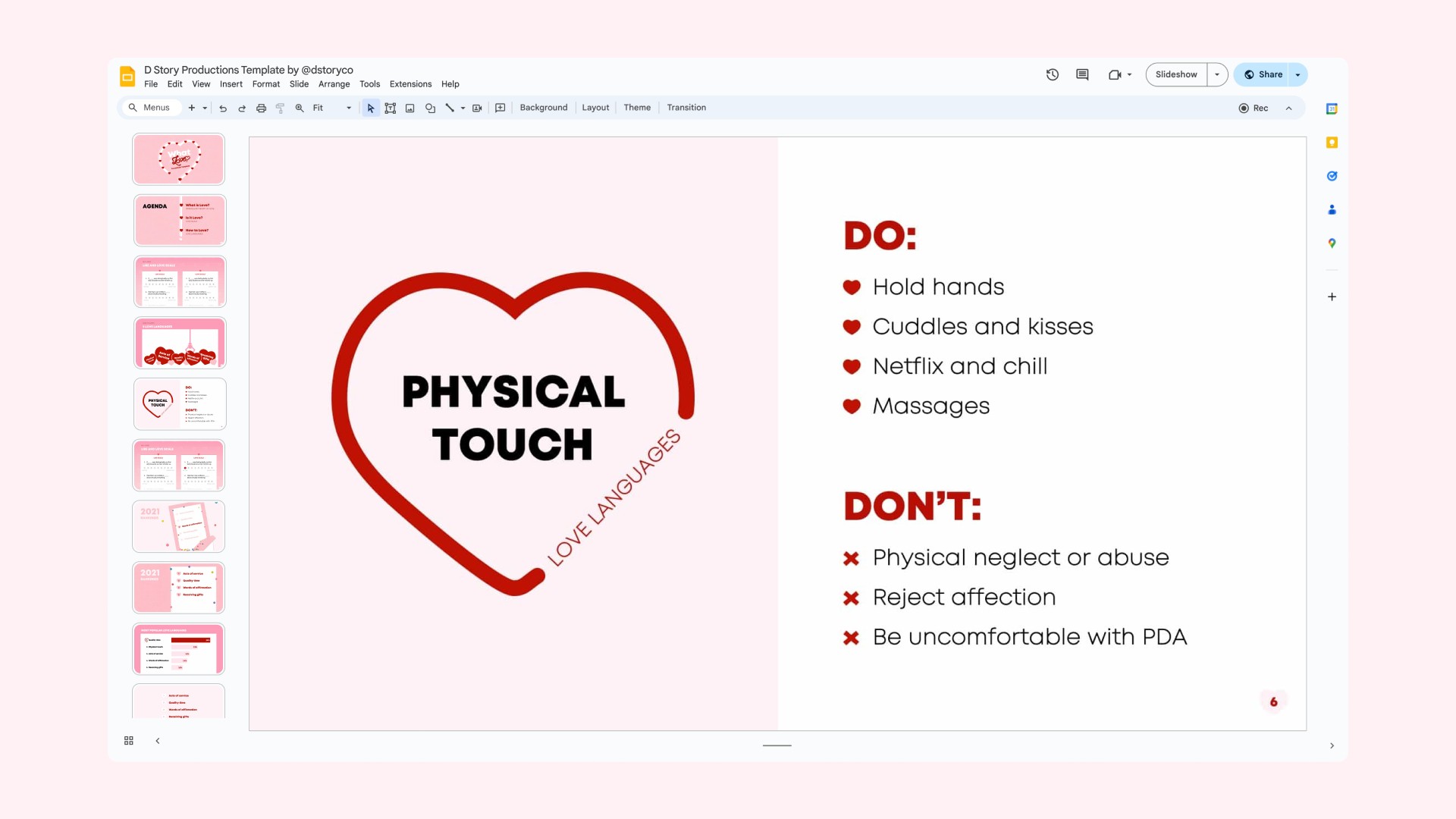Open version history clock icon
Viewport: 1456px width, 819px height.
click(1053, 74)
